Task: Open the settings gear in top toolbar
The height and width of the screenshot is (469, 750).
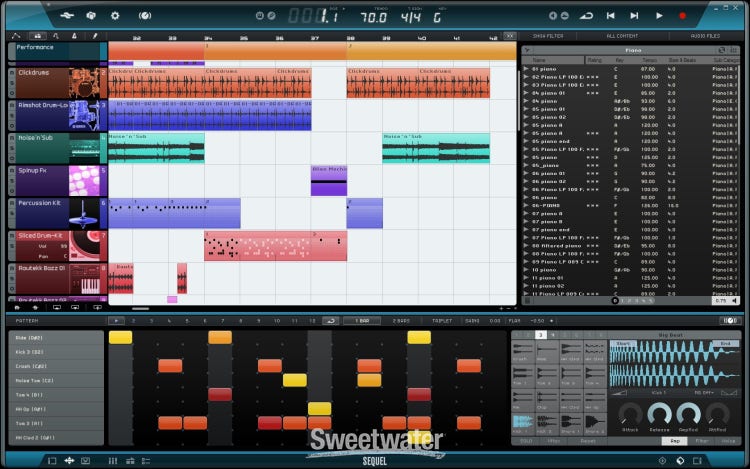Action: (x=114, y=16)
